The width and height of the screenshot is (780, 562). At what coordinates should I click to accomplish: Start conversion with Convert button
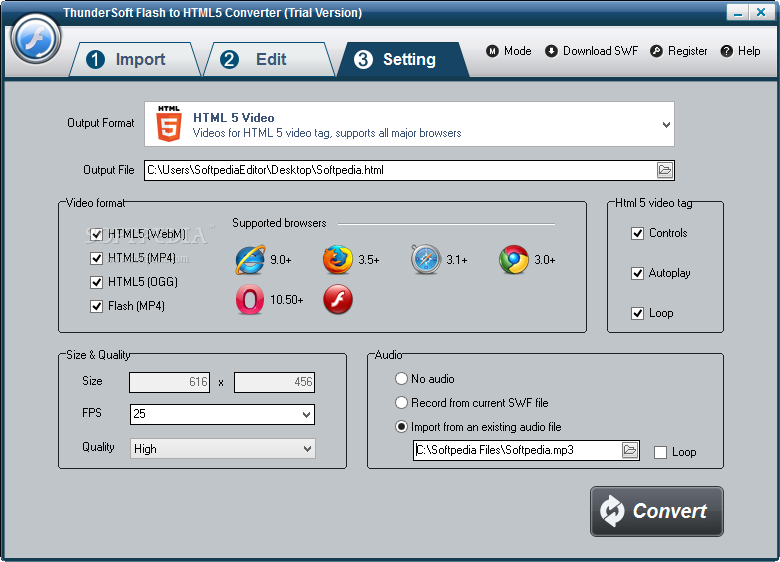[x=657, y=511]
